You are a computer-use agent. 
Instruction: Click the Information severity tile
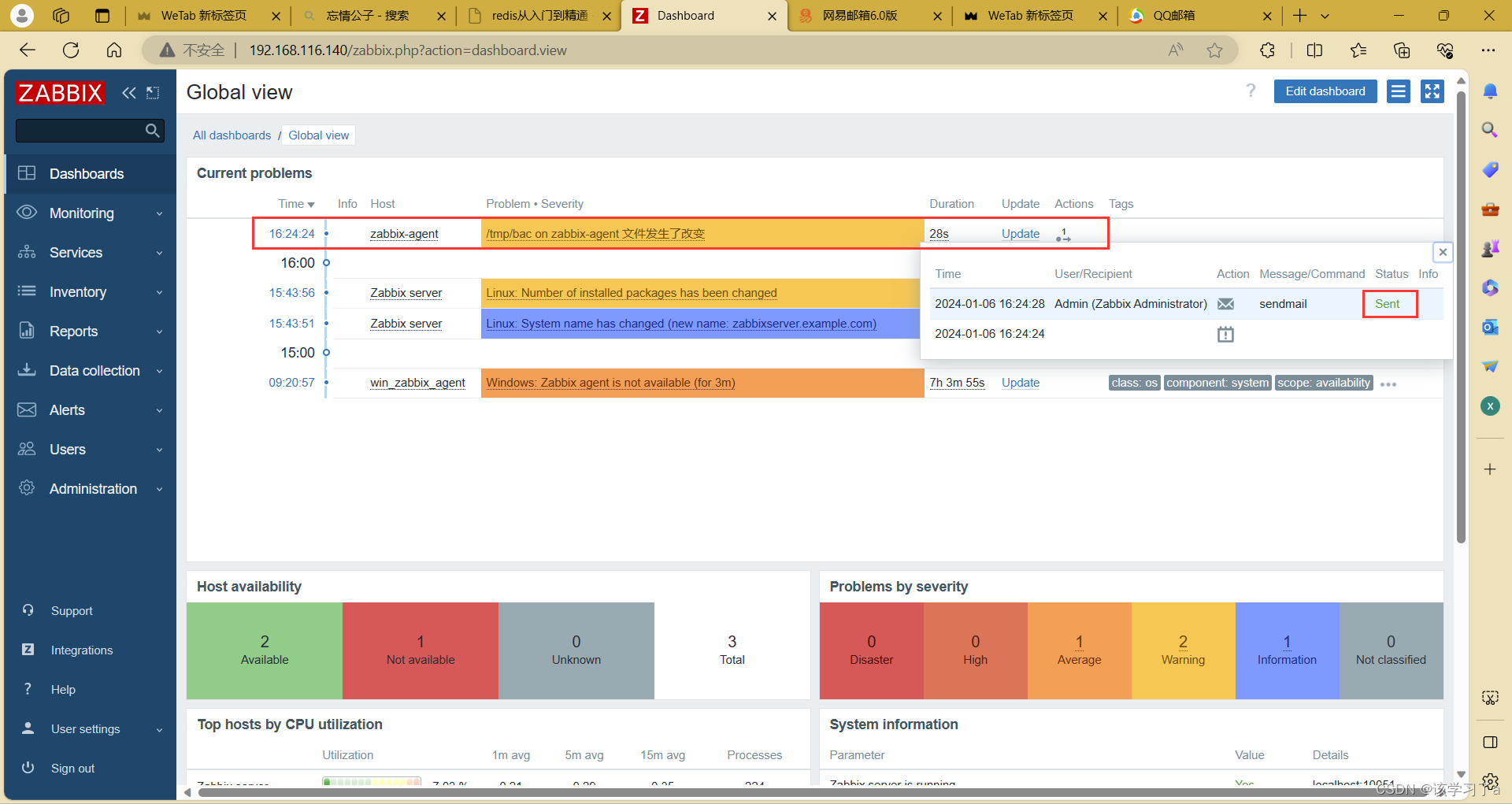pos(1287,650)
